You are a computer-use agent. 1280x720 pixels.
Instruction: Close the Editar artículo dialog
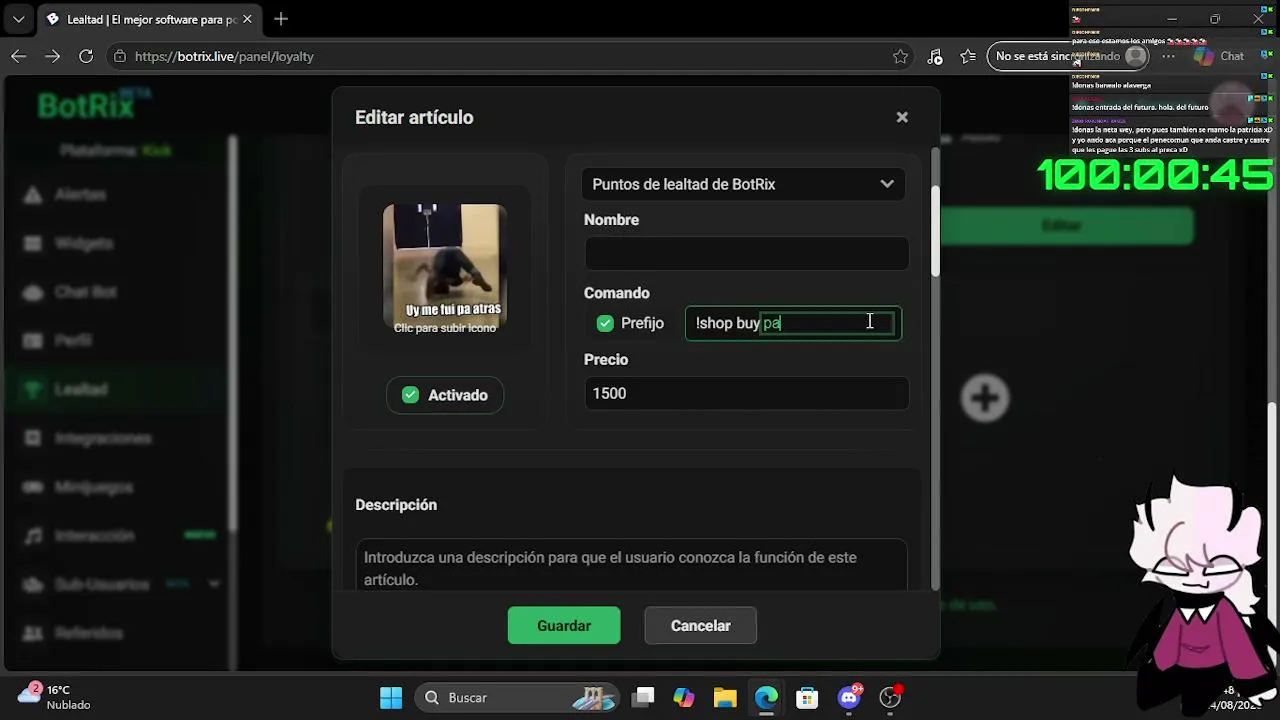[x=902, y=117]
